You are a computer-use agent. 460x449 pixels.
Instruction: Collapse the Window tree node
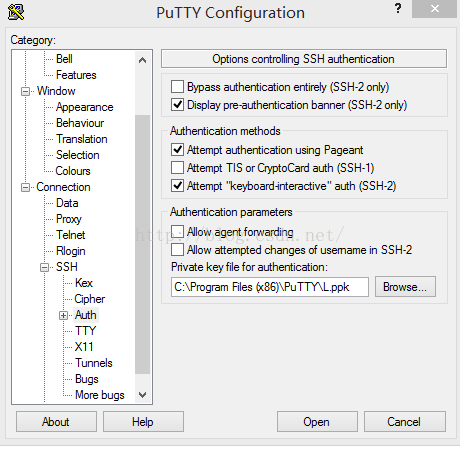(26, 91)
